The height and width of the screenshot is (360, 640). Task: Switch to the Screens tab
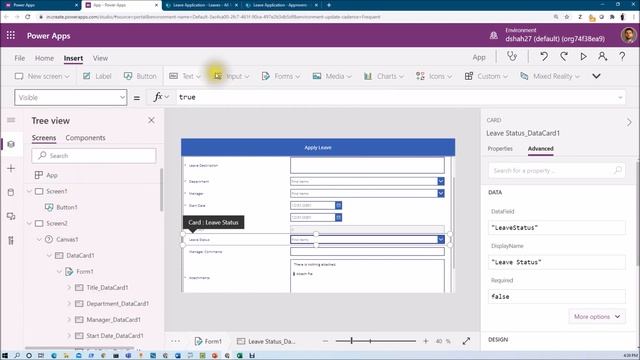(44, 138)
